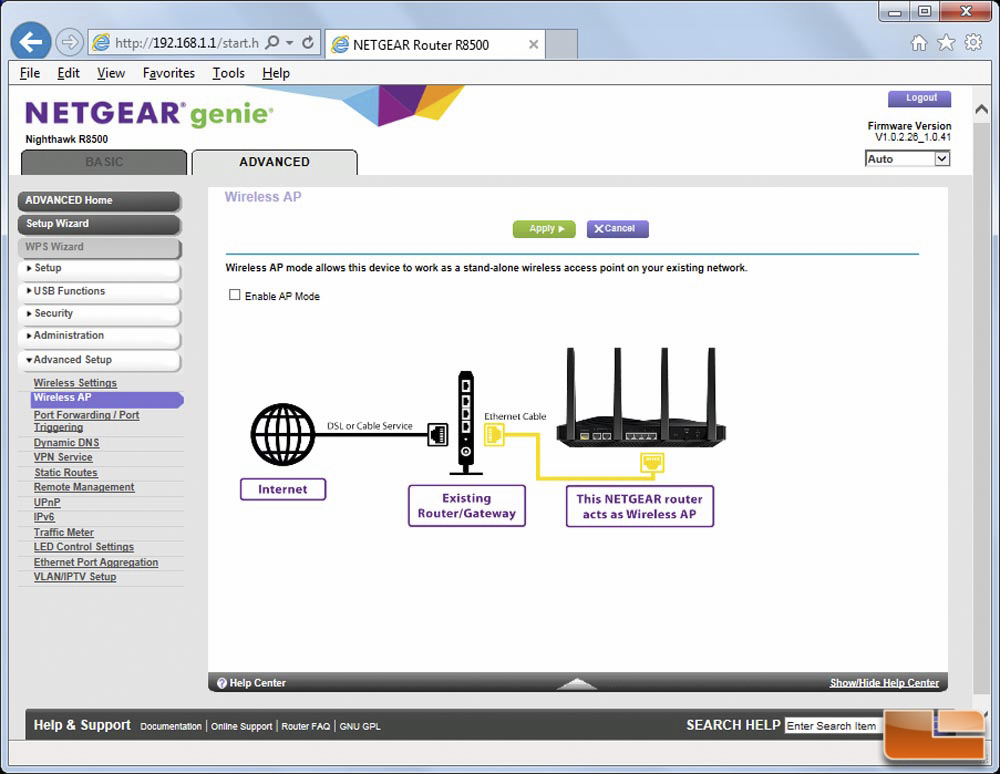Open LED Control Settings
Viewport: 1000px width, 774px height.
[x=84, y=547]
